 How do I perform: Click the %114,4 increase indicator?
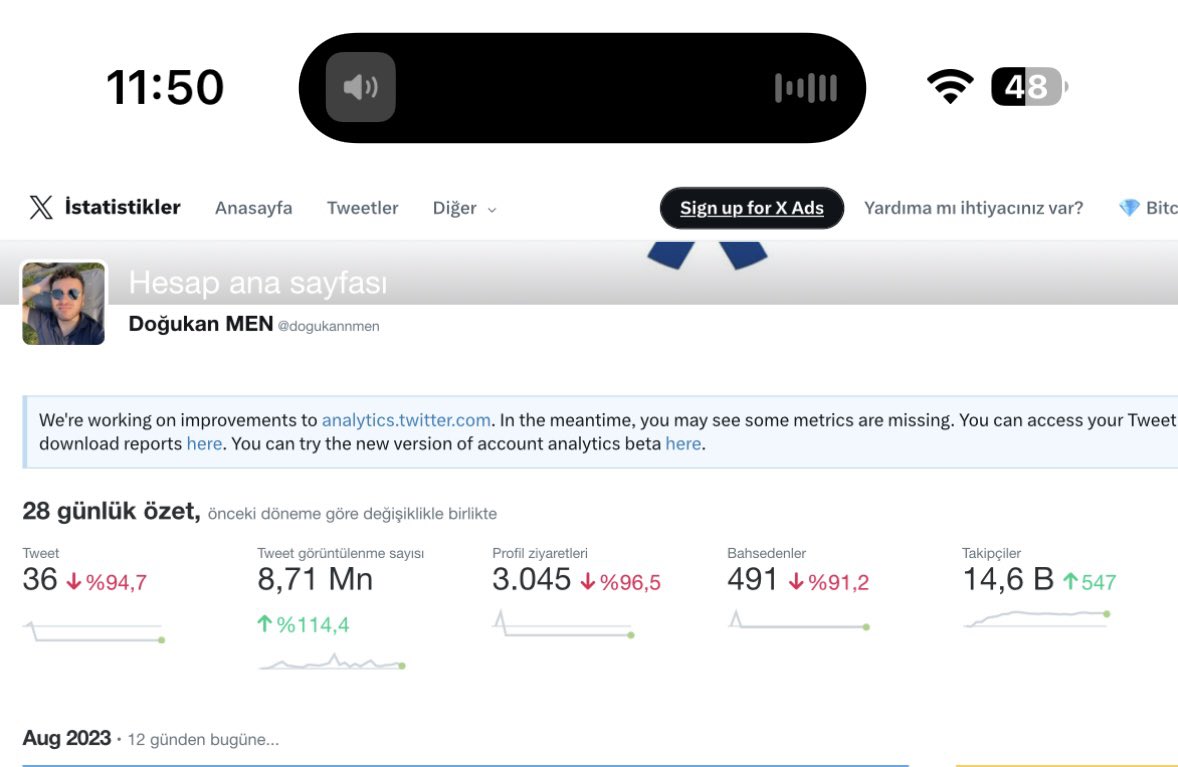[304, 625]
